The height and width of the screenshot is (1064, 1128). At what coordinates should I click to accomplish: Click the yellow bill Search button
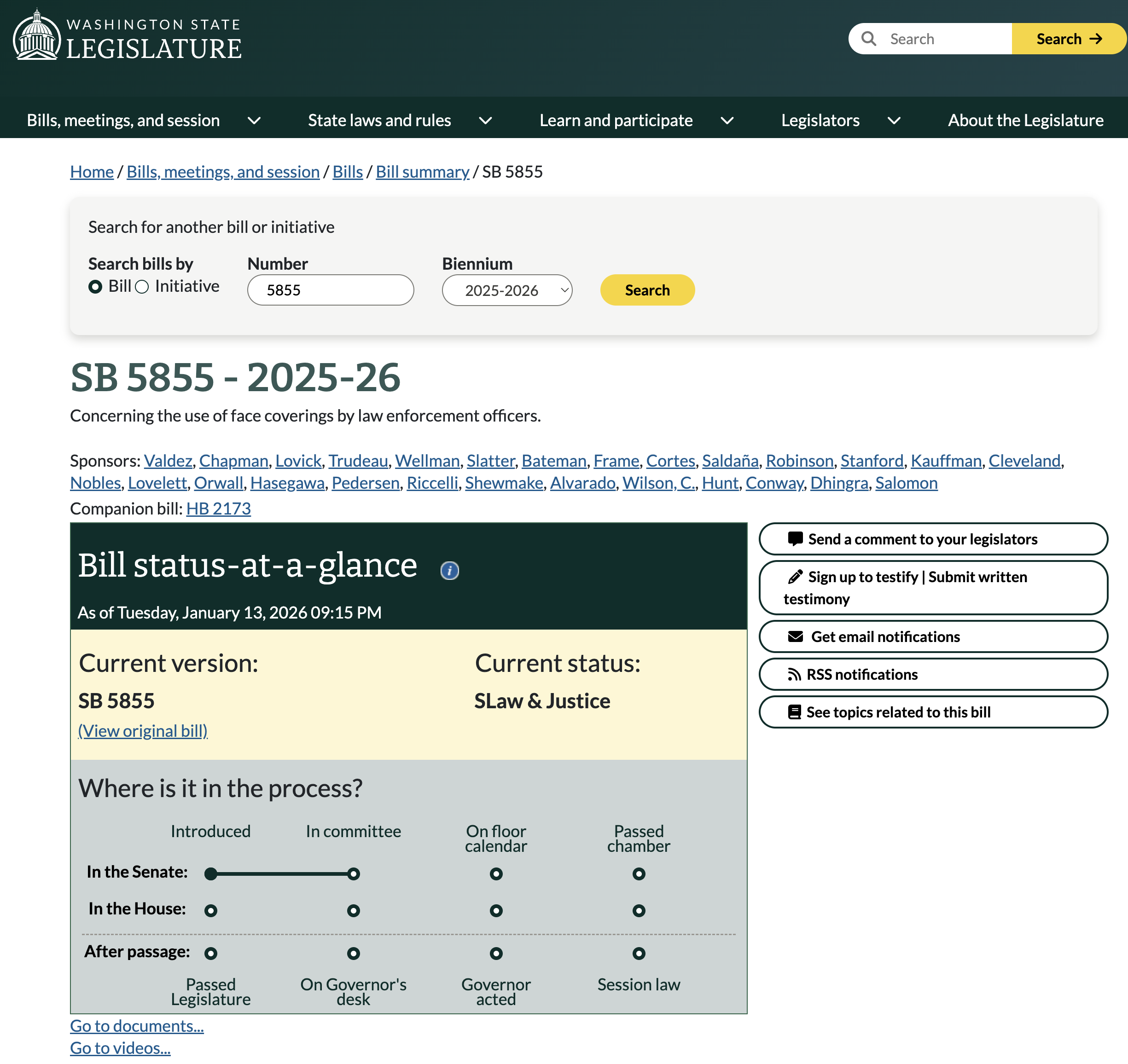(x=647, y=290)
